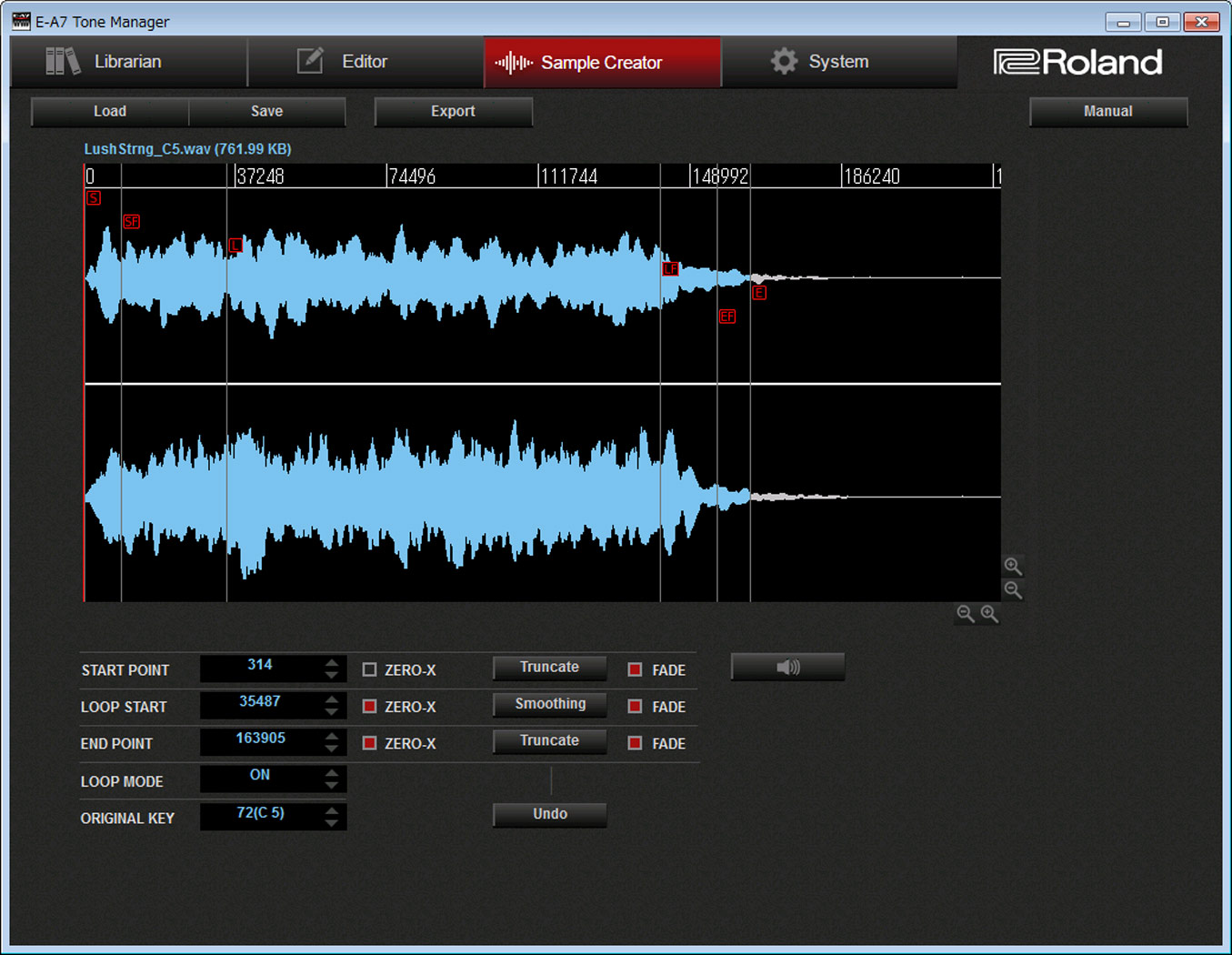This screenshot has height=955, width=1232.
Task: Play the sample with the speaker button
Action: click(787, 668)
